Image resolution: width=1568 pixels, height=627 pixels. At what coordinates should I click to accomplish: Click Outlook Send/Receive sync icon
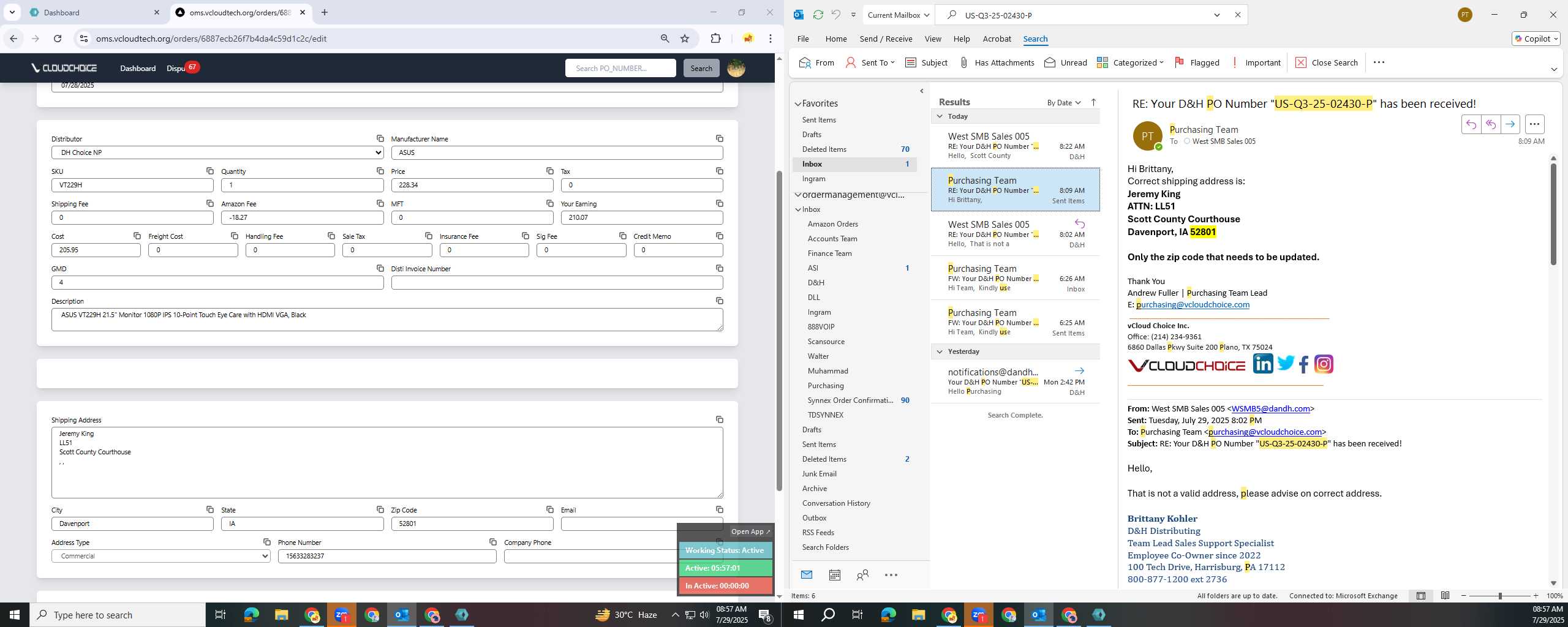(818, 15)
